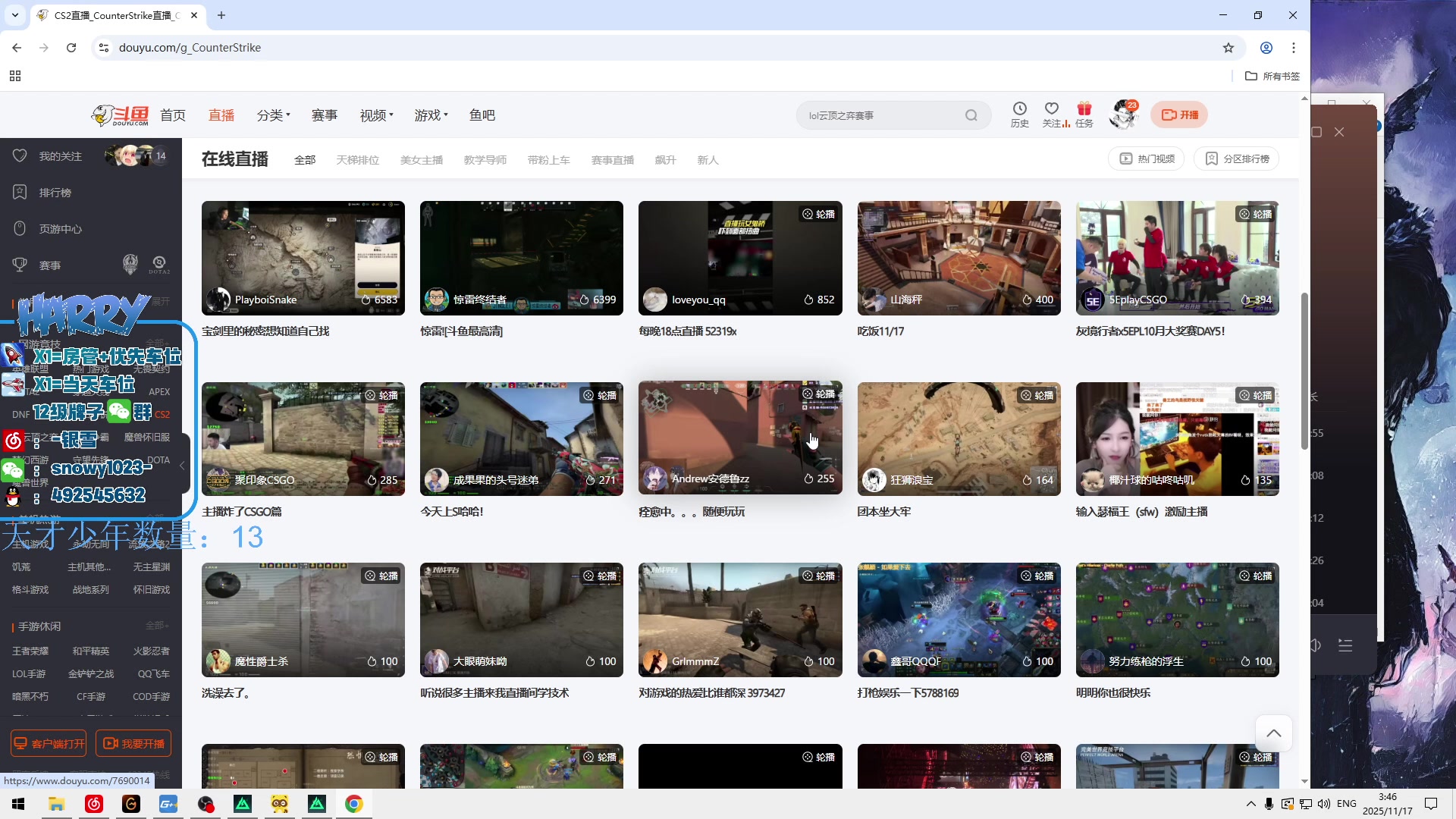1456x819 pixels.
Task: Open the 分区排行榜 button
Action: click(x=1237, y=159)
